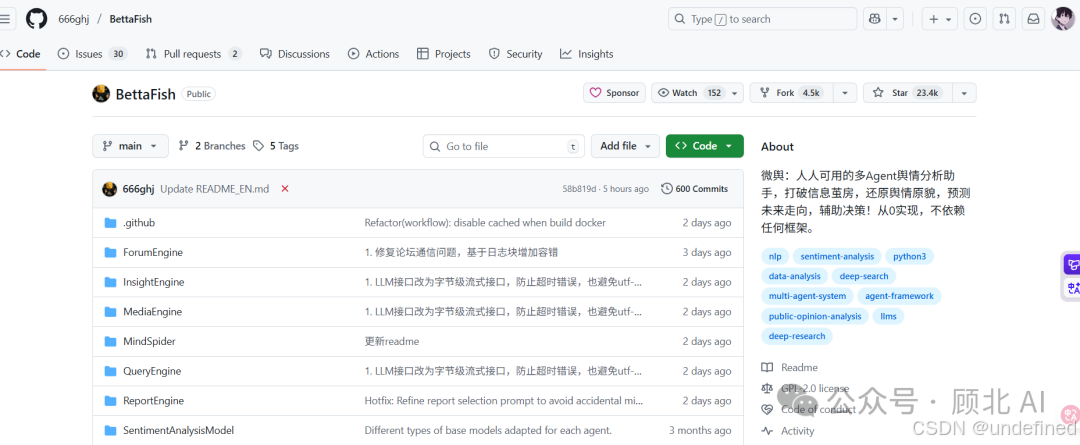This screenshot has width=1080, height=445.
Task: Open the create new plus menu
Action: (939, 19)
